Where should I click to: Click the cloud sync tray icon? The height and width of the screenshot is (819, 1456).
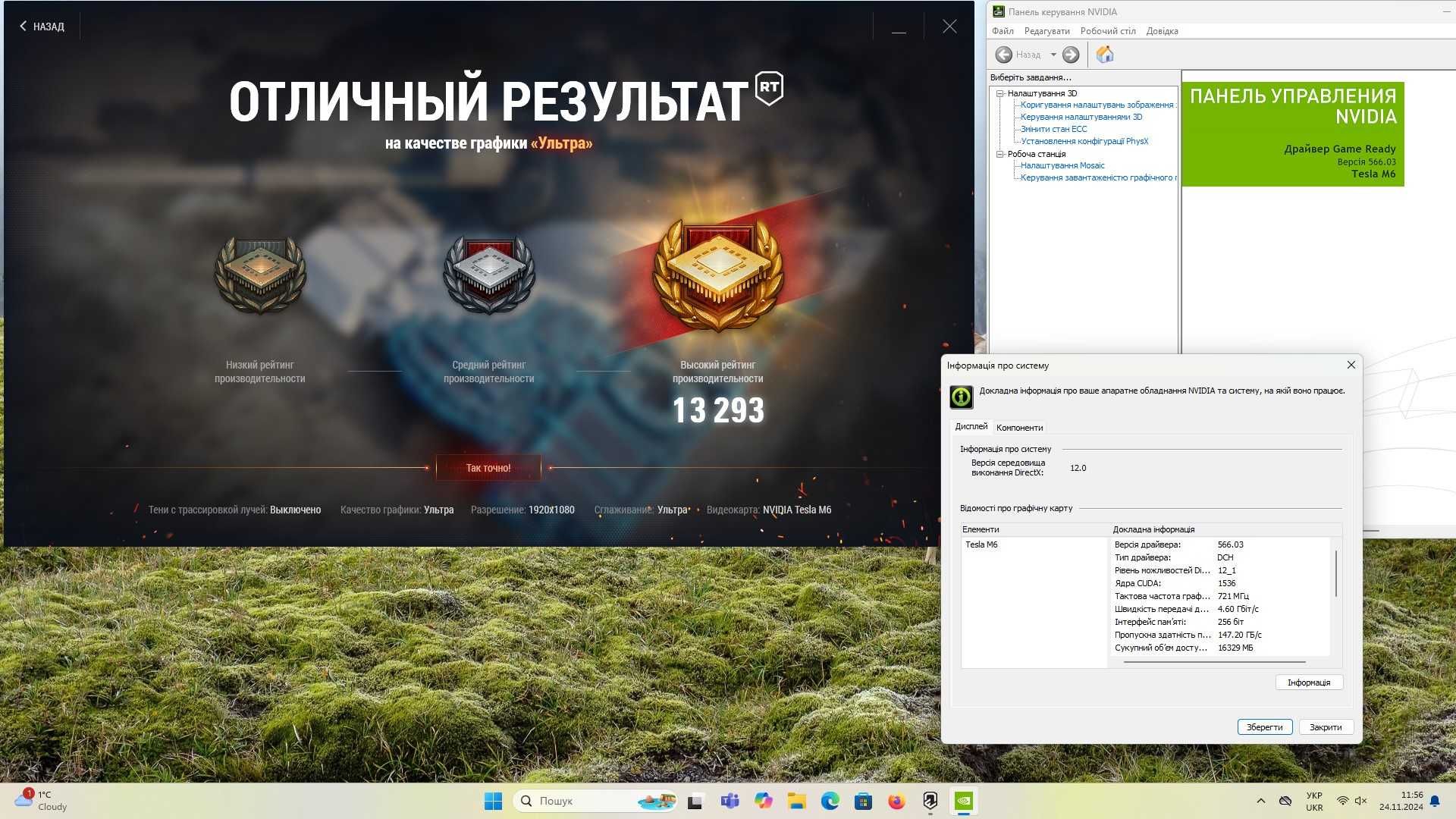click(1285, 801)
